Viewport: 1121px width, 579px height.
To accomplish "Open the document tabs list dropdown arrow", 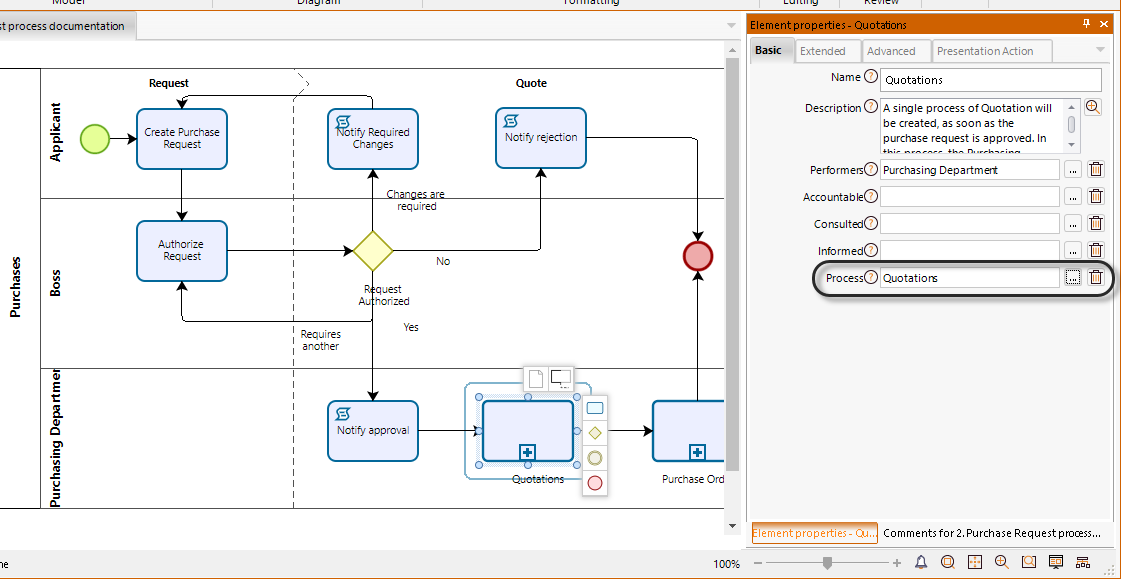I will click(731, 26).
